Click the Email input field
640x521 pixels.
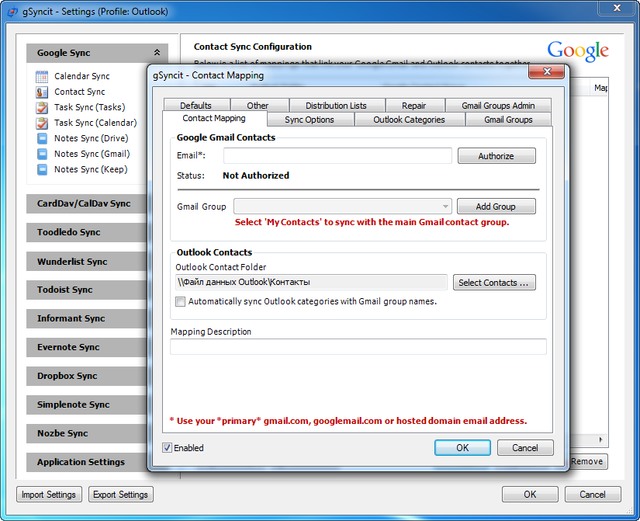click(x=337, y=156)
